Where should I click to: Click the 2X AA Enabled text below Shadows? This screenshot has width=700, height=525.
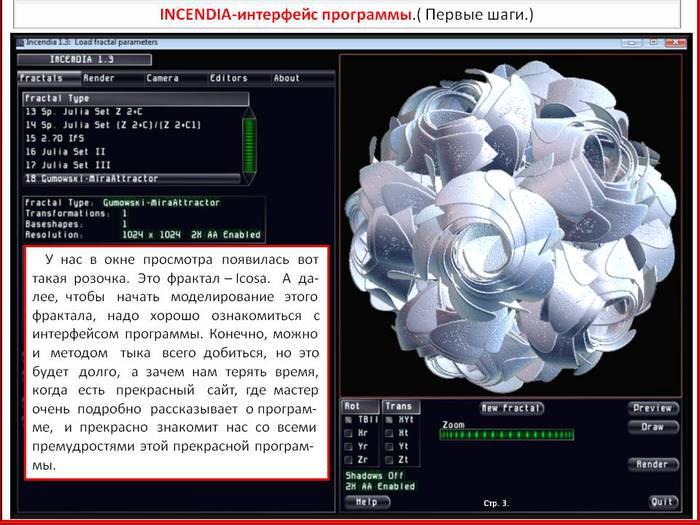pyautogui.click(x=380, y=487)
